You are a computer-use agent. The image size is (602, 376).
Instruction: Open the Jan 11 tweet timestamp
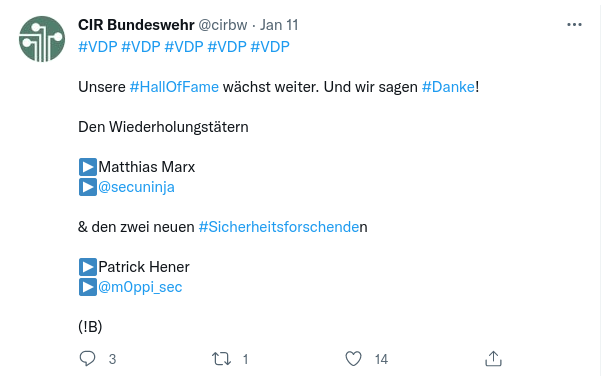point(279,25)
